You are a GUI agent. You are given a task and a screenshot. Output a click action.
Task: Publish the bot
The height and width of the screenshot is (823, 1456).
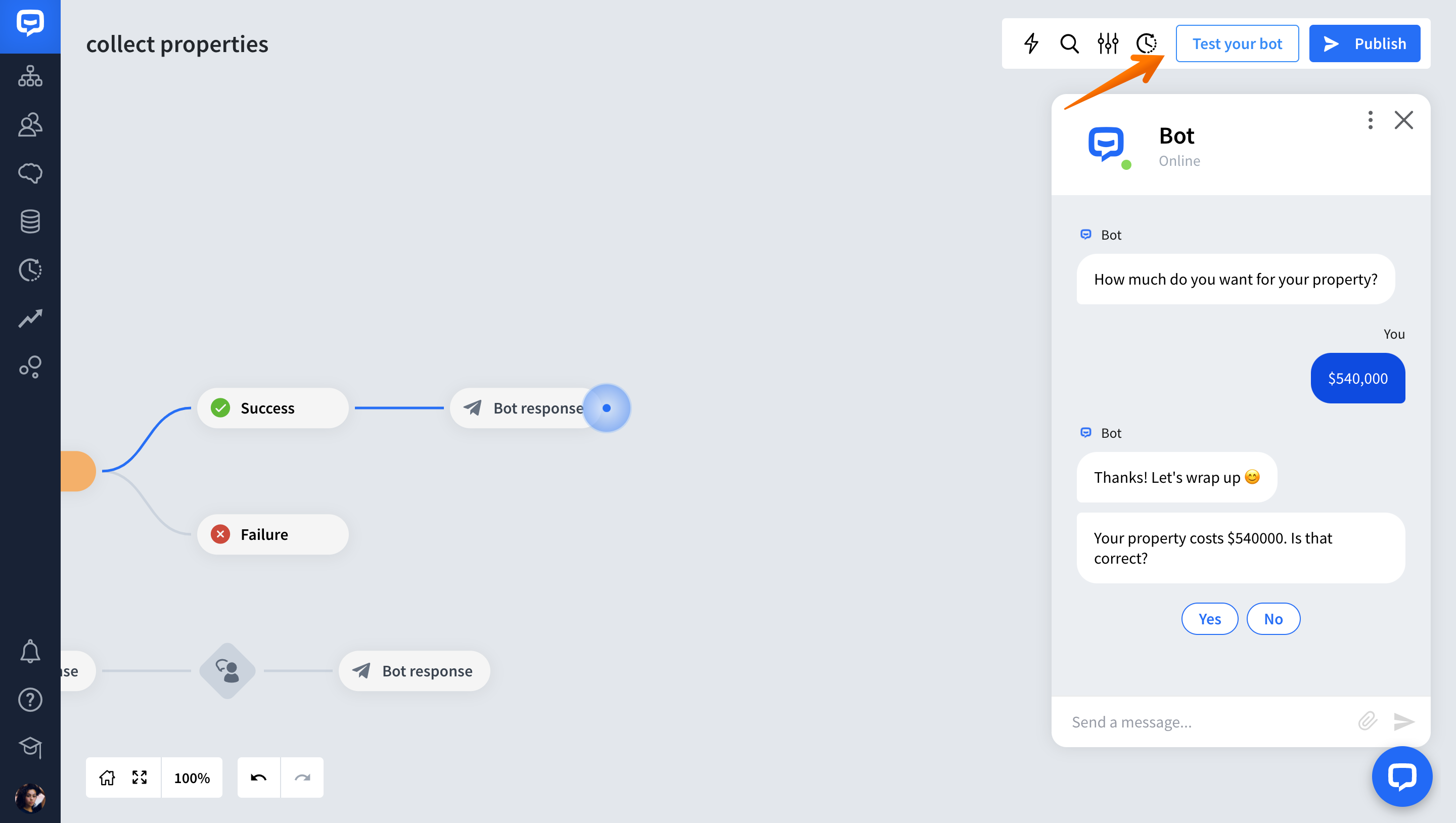pos(1365,43)
